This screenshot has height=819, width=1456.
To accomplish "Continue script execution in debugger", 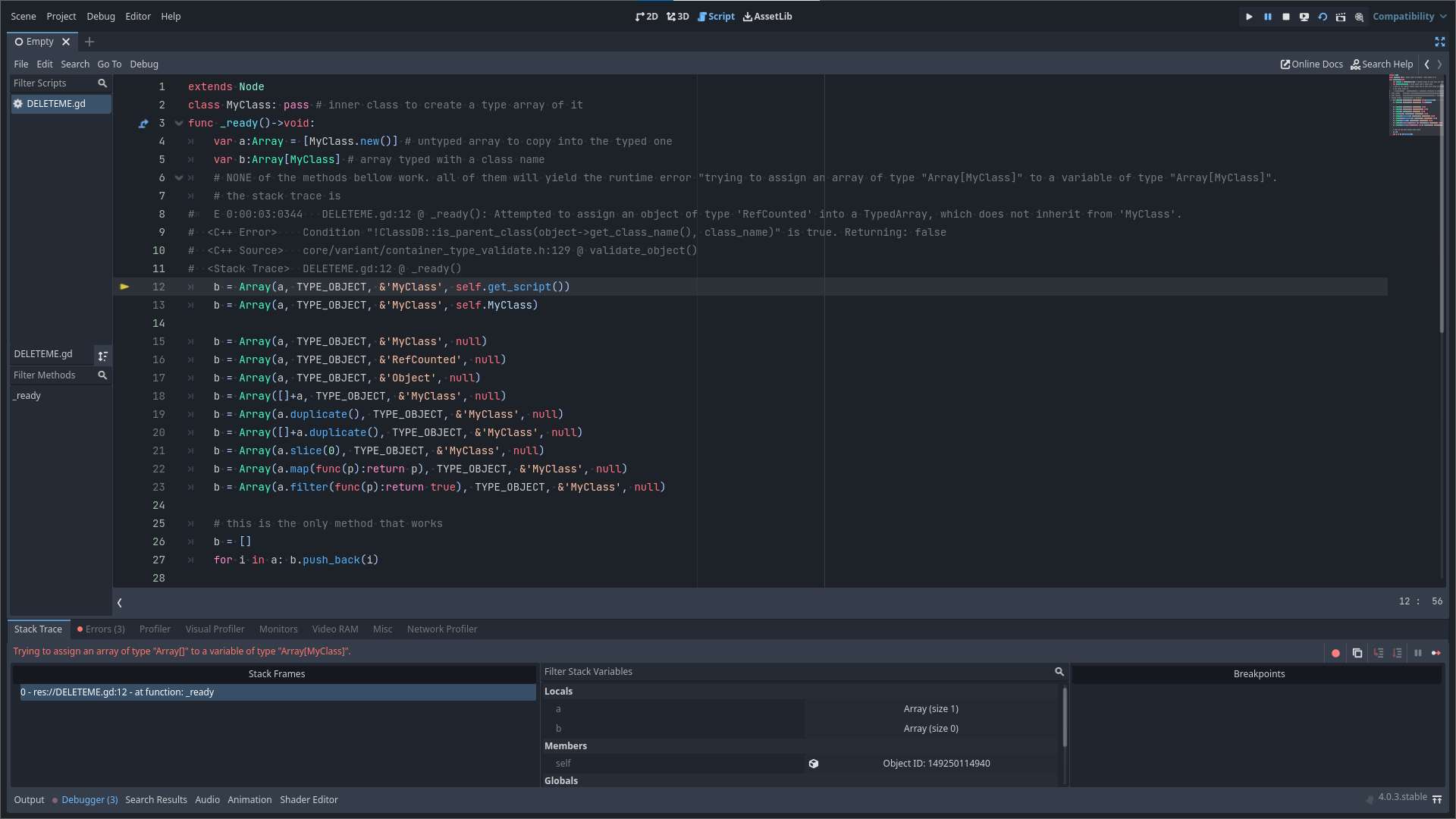I will (1437, 653).
